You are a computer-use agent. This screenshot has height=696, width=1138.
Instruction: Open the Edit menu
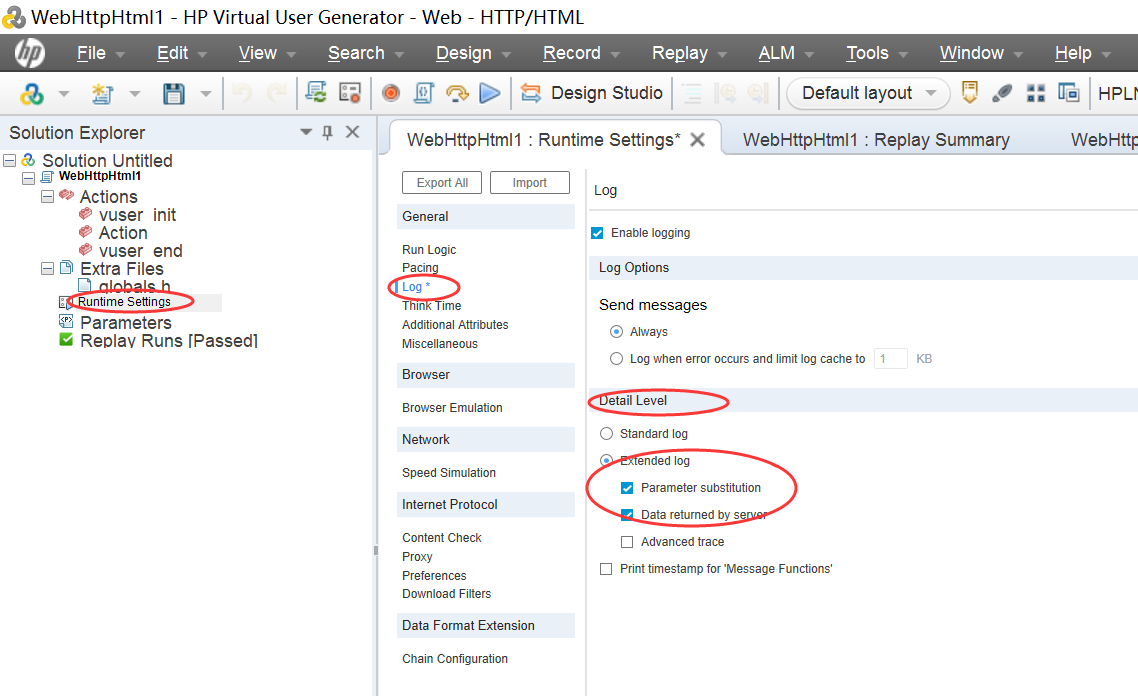click(x=173, y=53)
